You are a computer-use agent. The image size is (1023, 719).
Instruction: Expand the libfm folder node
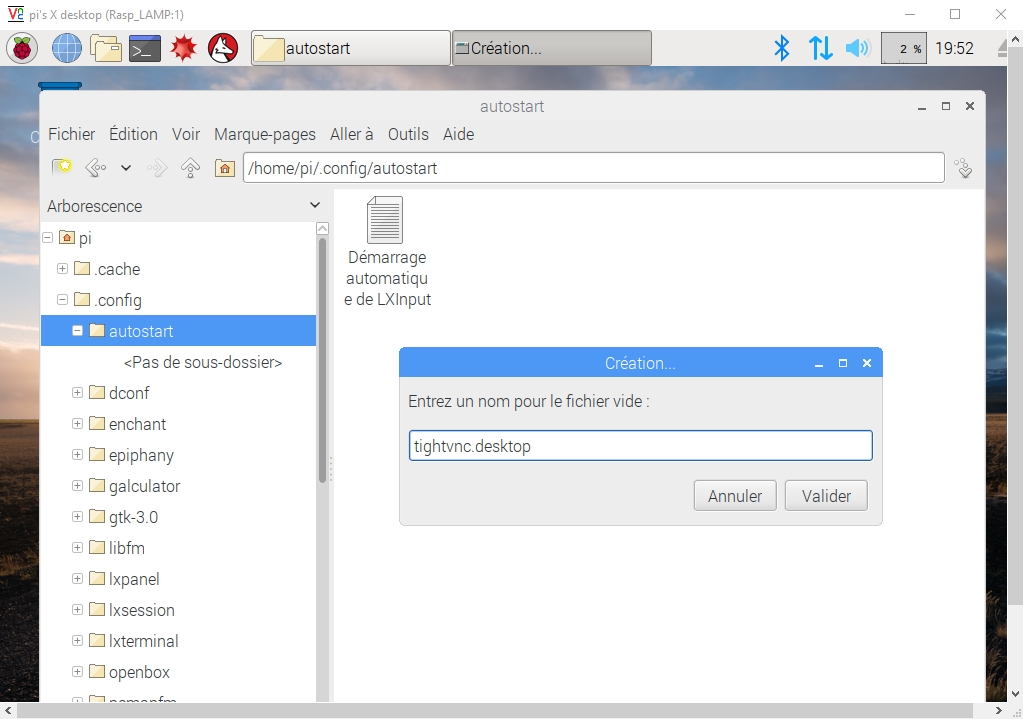coord(77,547)
